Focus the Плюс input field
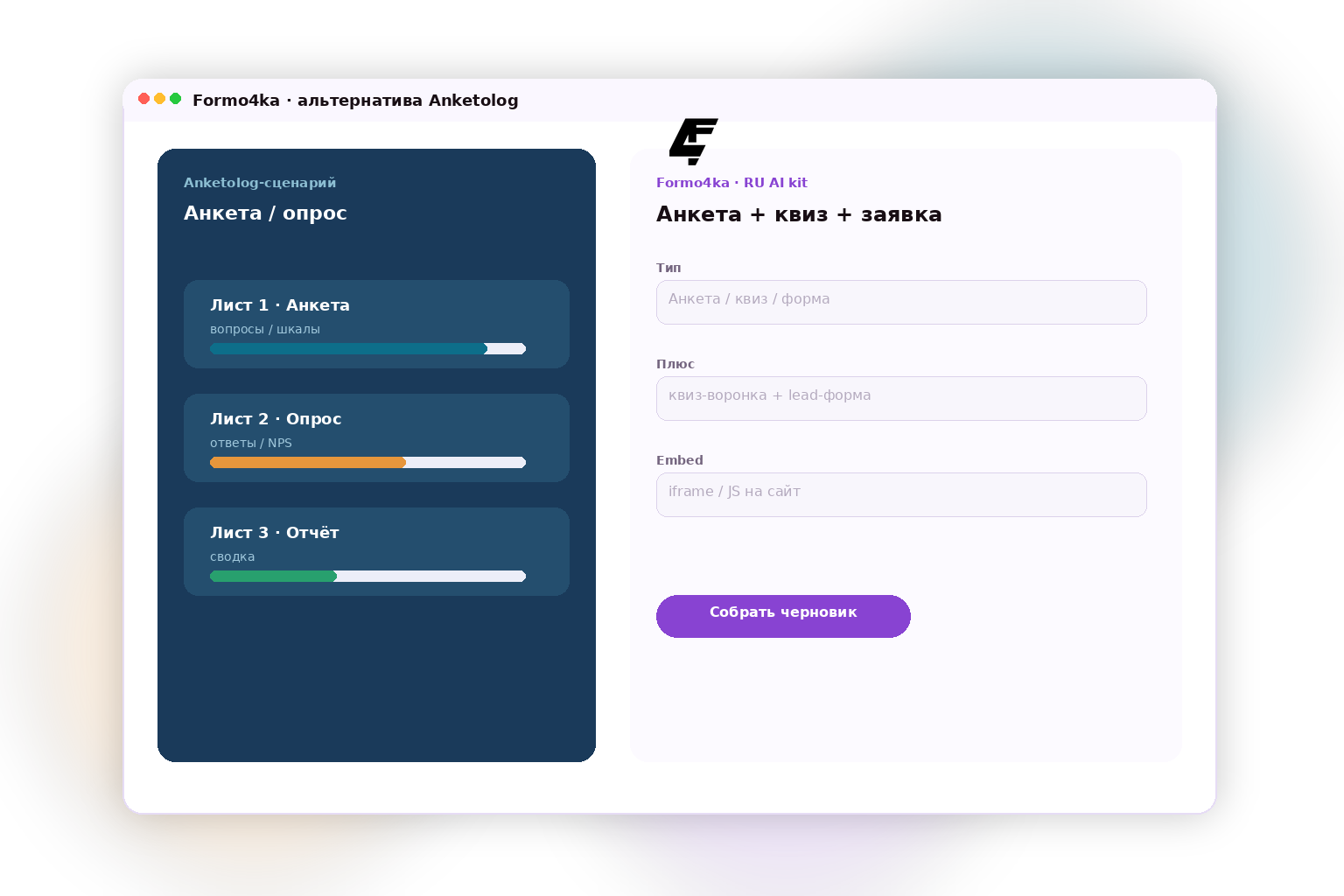The image size is (1344, 896). click(901, 398)
